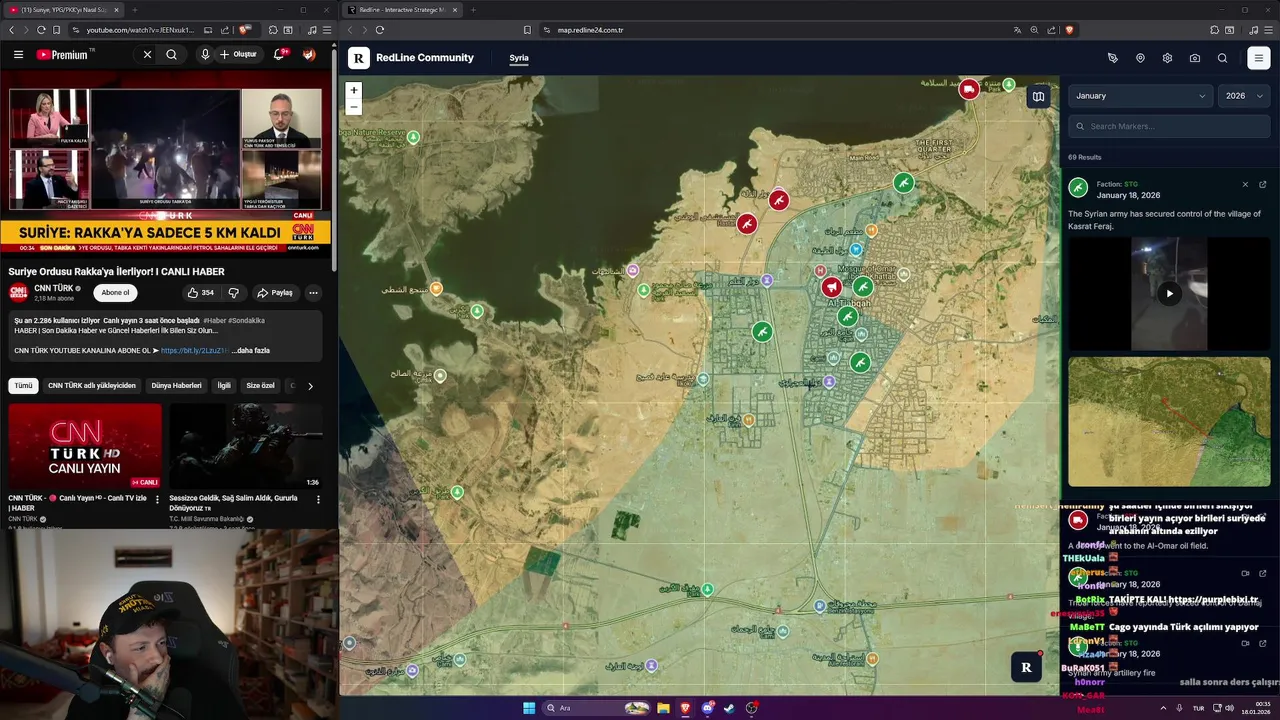Reload the YouTube page
Image resolution: width=1280 pixels, height=720 pixels.
(41, 30)
